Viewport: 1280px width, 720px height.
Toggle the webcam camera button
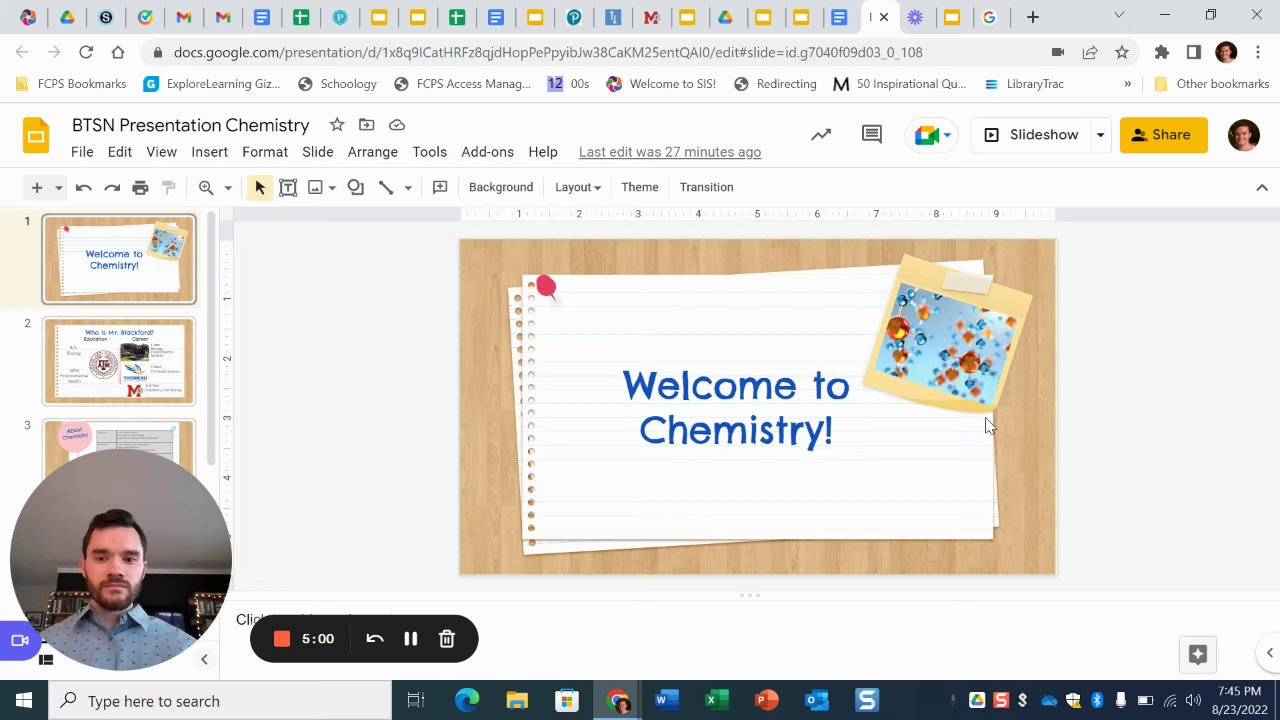pos(19,641)
